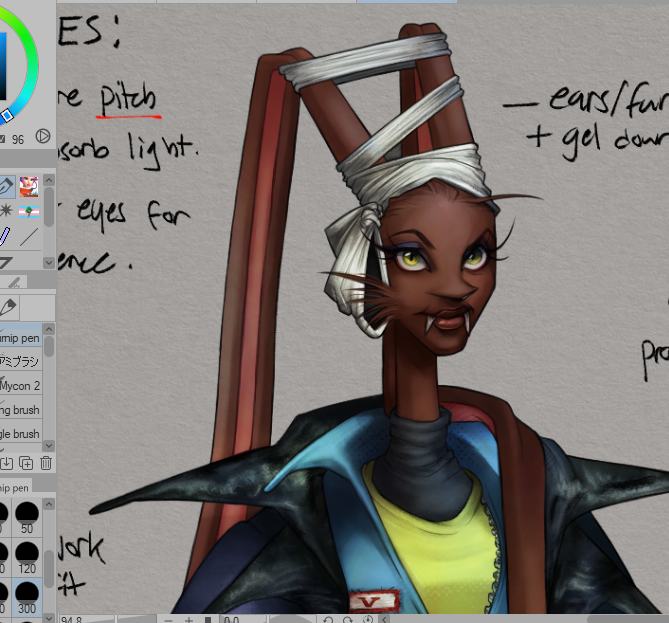Select the custom tool with trans flag icon
The height and width of the screenshot is (623, 669).
tap(29, 212)
